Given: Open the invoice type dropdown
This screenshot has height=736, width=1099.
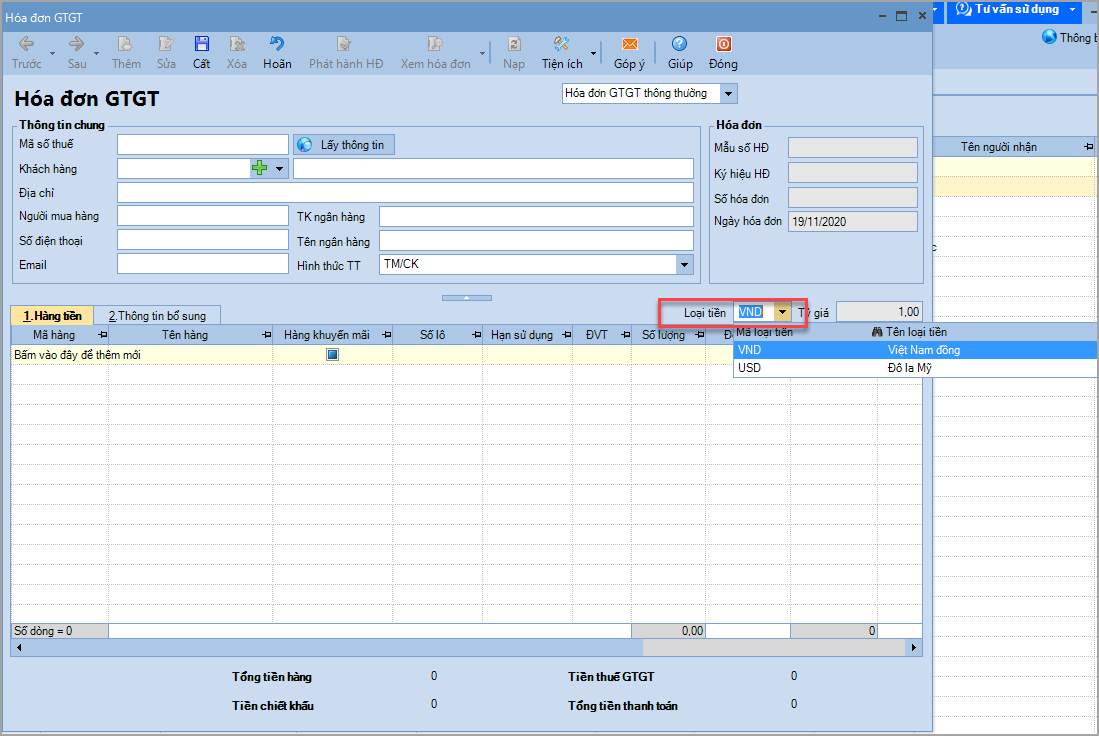Looking at the screenshot, I should coord(728,93).
